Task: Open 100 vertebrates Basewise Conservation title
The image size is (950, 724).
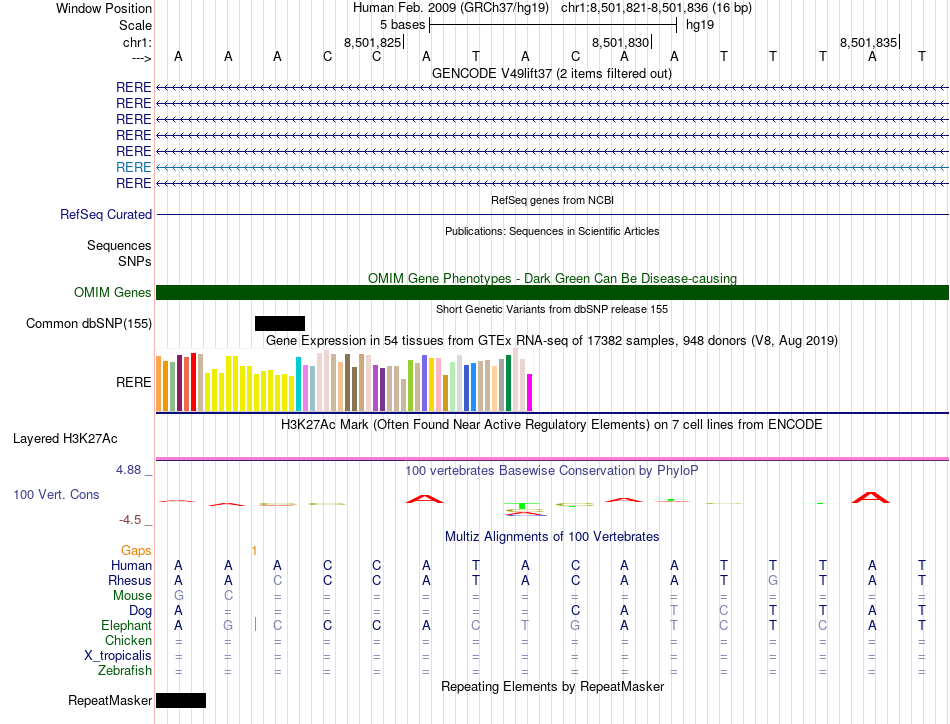Action: [x=552, y=470]
